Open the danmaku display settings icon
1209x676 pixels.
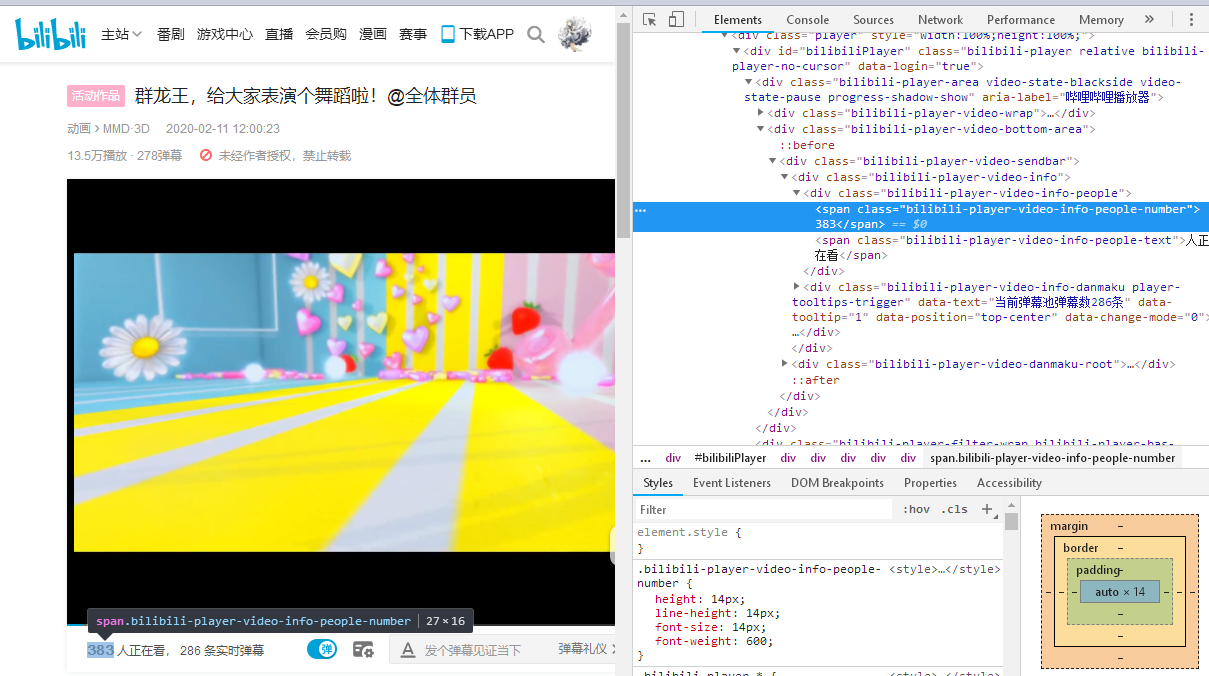363,650
